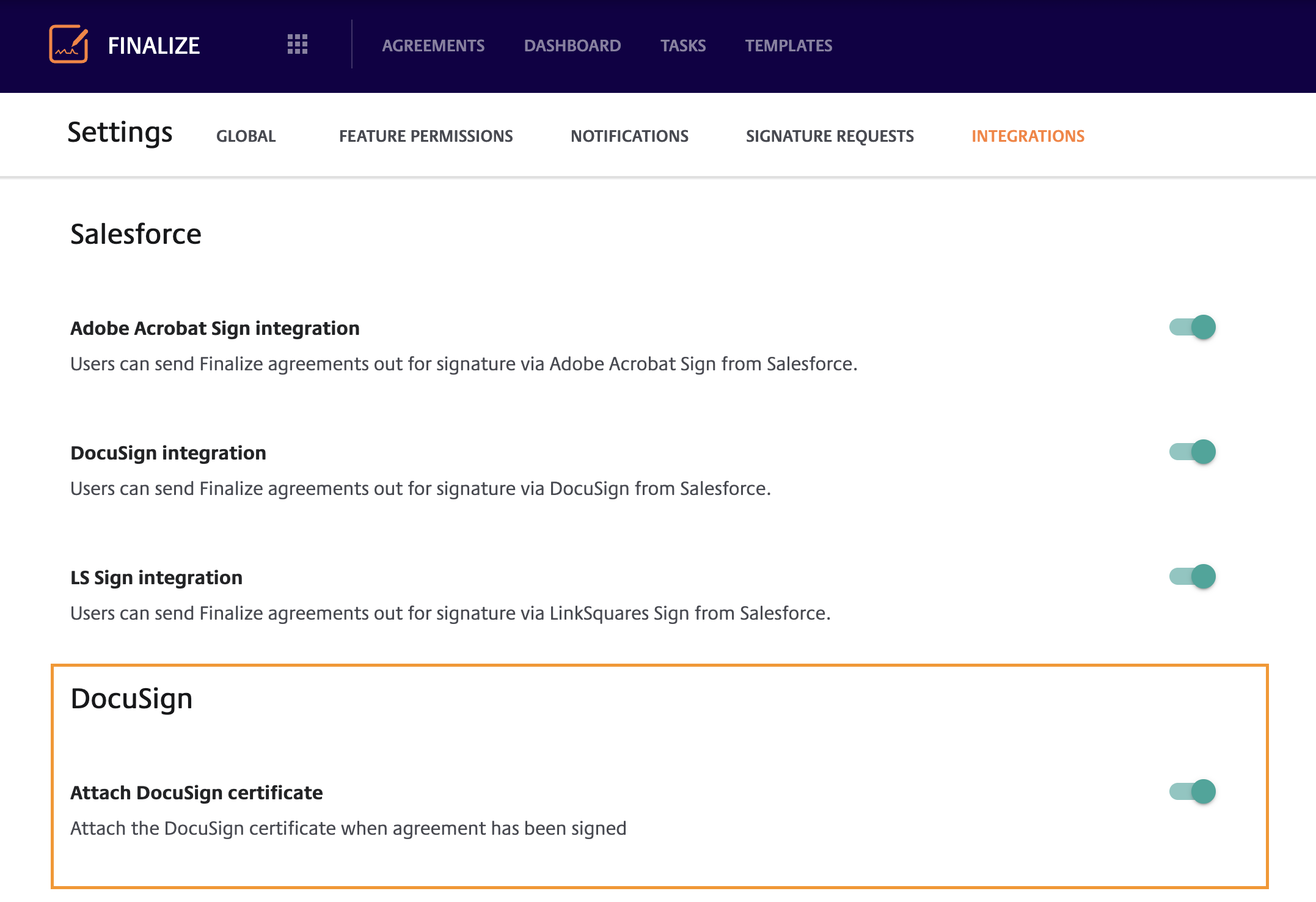Turn off the DocuSign integration toggle

pyautogui.click(x=1193, y=452)
